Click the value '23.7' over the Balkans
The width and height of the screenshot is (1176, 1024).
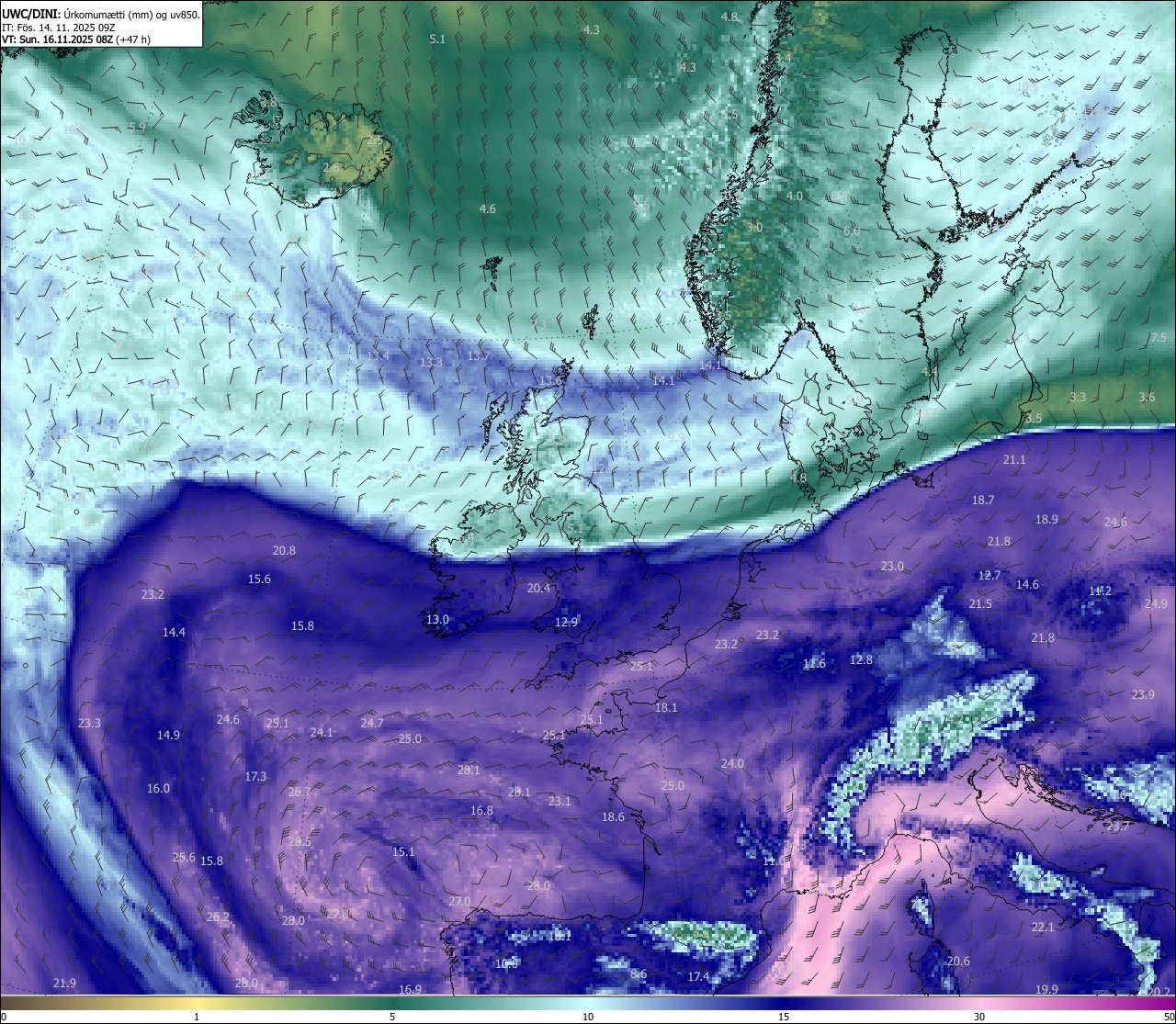tap(1118, 826)
